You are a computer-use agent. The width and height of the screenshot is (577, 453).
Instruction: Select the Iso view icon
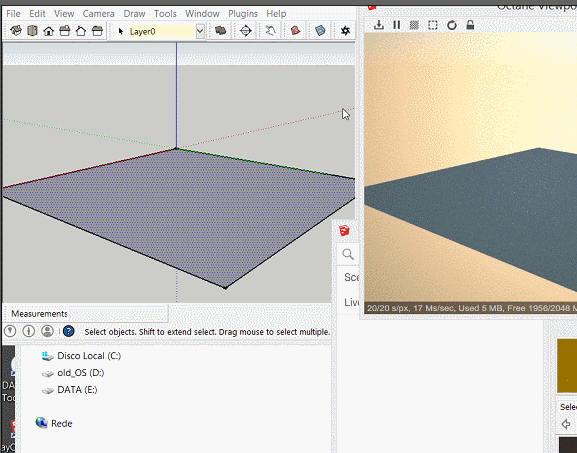pos(16,31)
